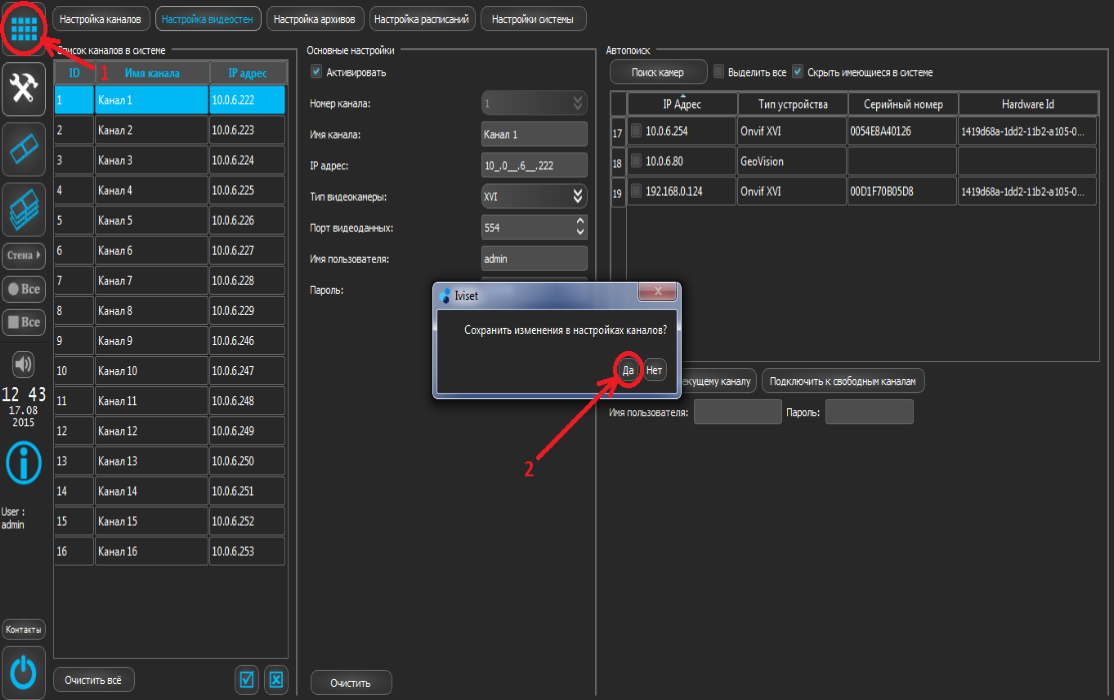Click the Порт видеоданных spinner arrows
This screenshot has height=700, width=1114.
[580, 227]
